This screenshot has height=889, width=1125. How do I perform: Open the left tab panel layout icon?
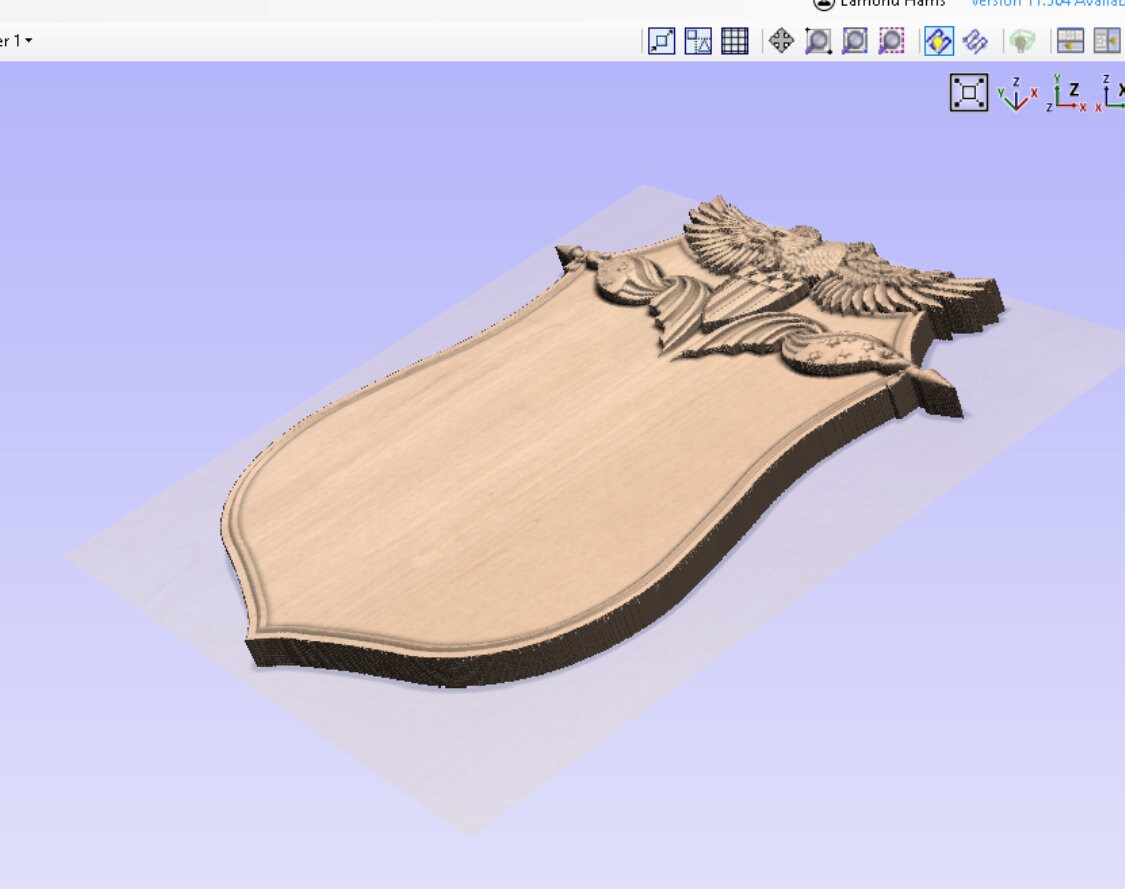[x=1068, y=42]
